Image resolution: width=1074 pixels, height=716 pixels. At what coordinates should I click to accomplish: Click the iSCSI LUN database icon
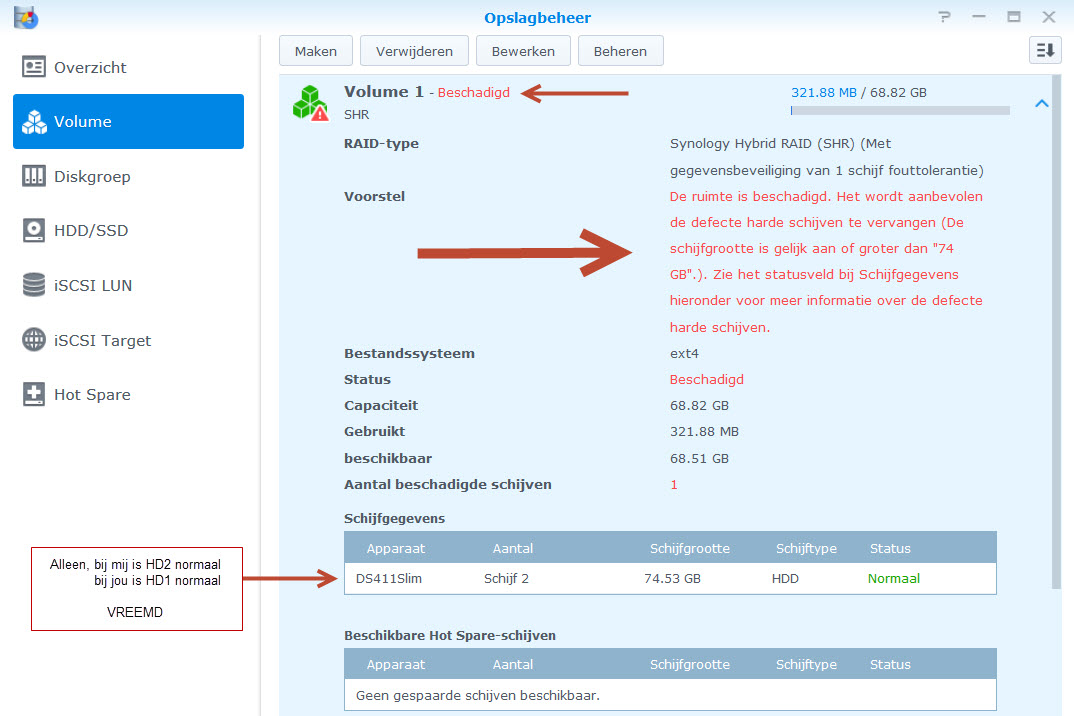[x=34, y=285]
